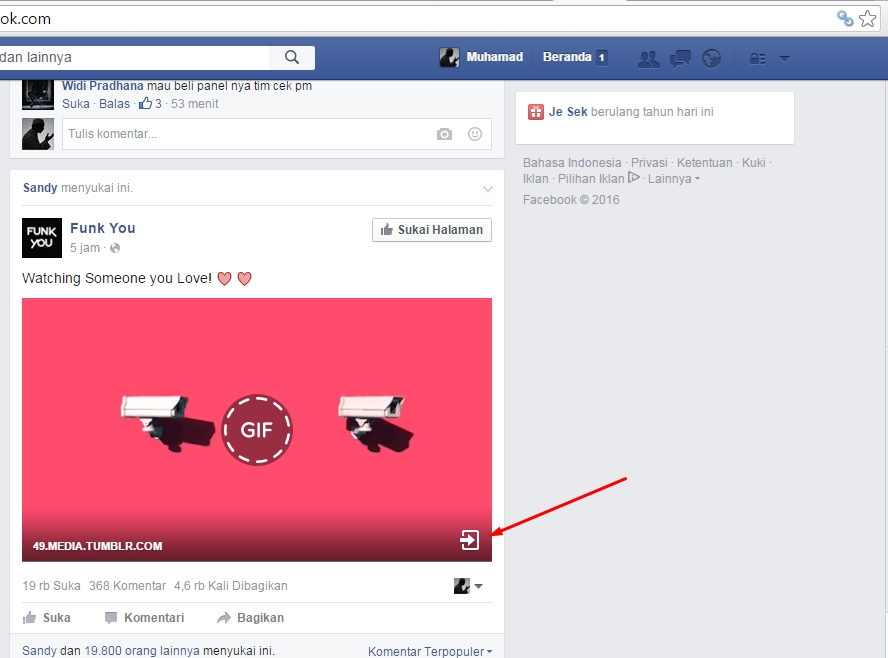888x658 pixels.
Task: Expand account menu arrow in top bar
Action: pyautogui.click(x=784, y=58)
